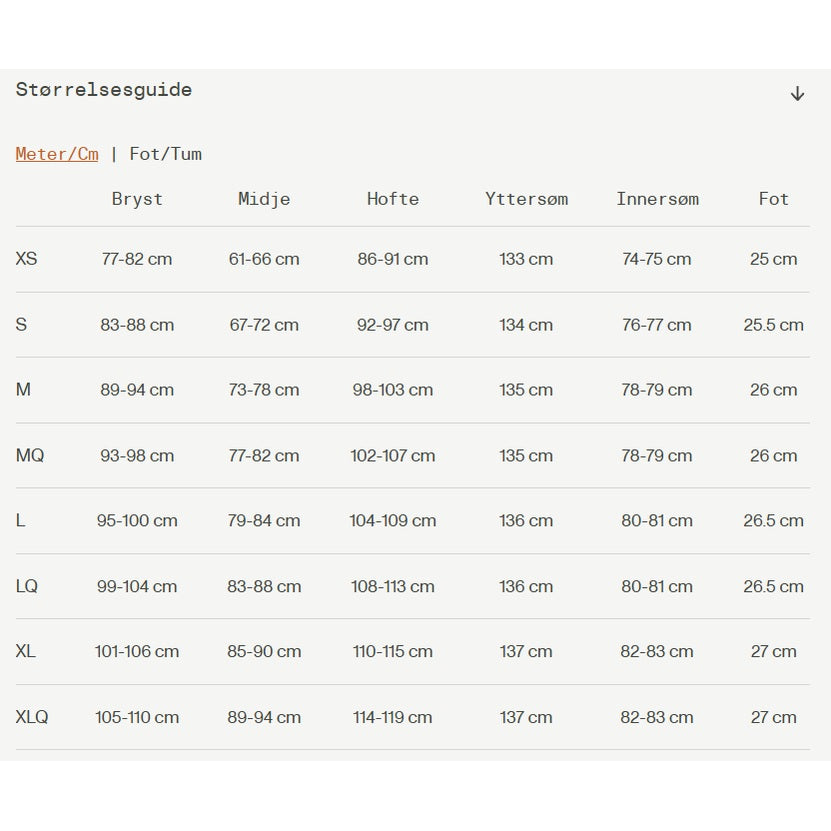This screenshot has height=831, width=831.
Task: Collapse the size guide with the arrow icon
Action: click(x=797, y=94)
